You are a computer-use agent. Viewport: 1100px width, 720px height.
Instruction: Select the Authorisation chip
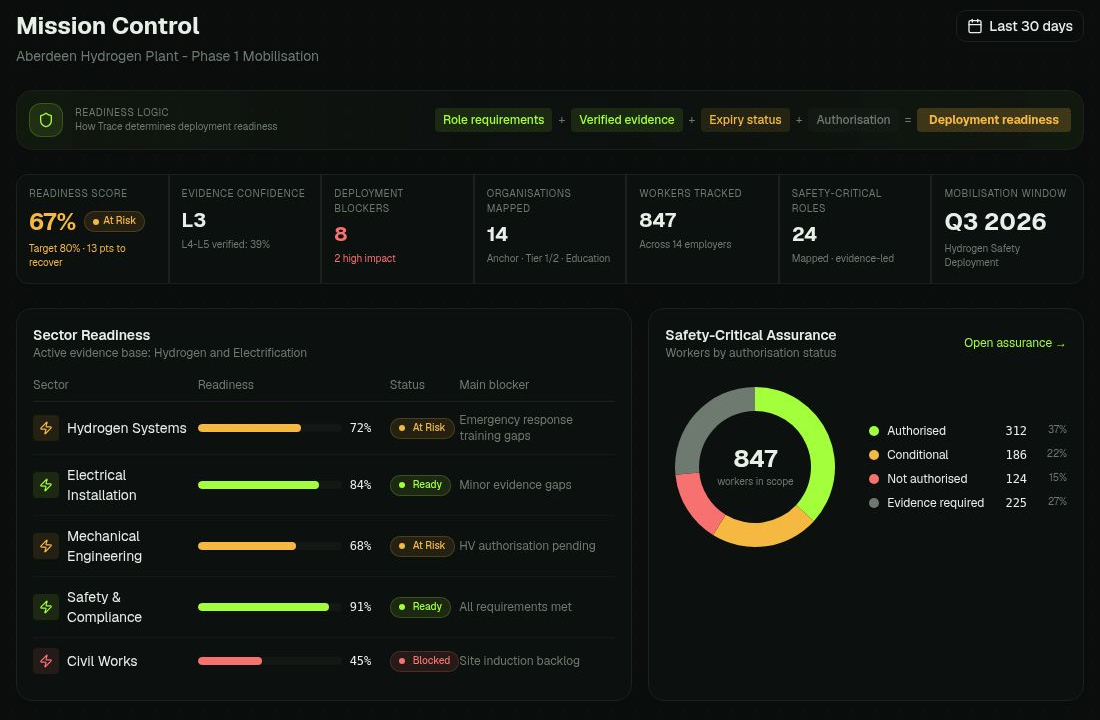[853, 120]
